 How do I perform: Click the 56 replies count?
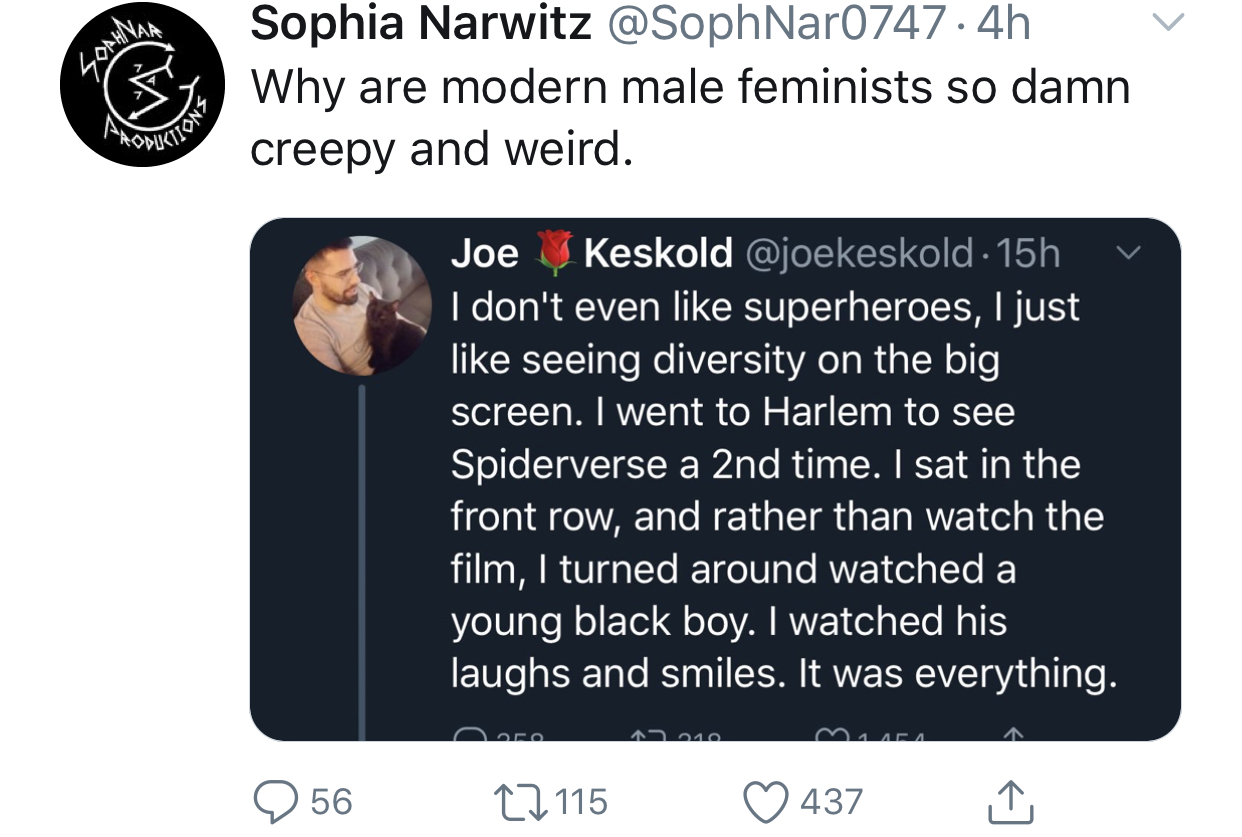(x=332, y=801)
